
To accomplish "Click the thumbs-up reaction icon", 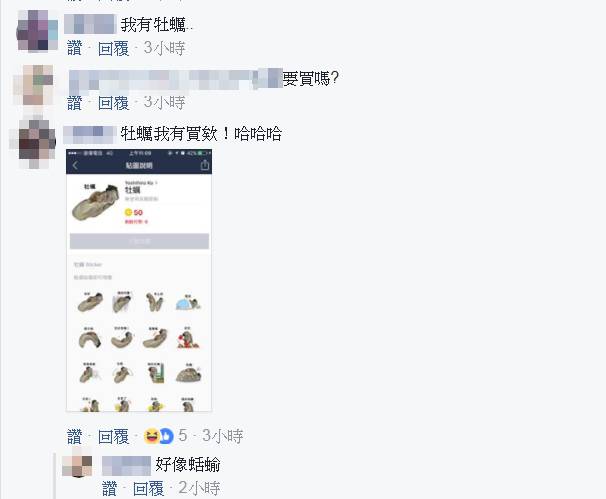I will tap(167, 436).
